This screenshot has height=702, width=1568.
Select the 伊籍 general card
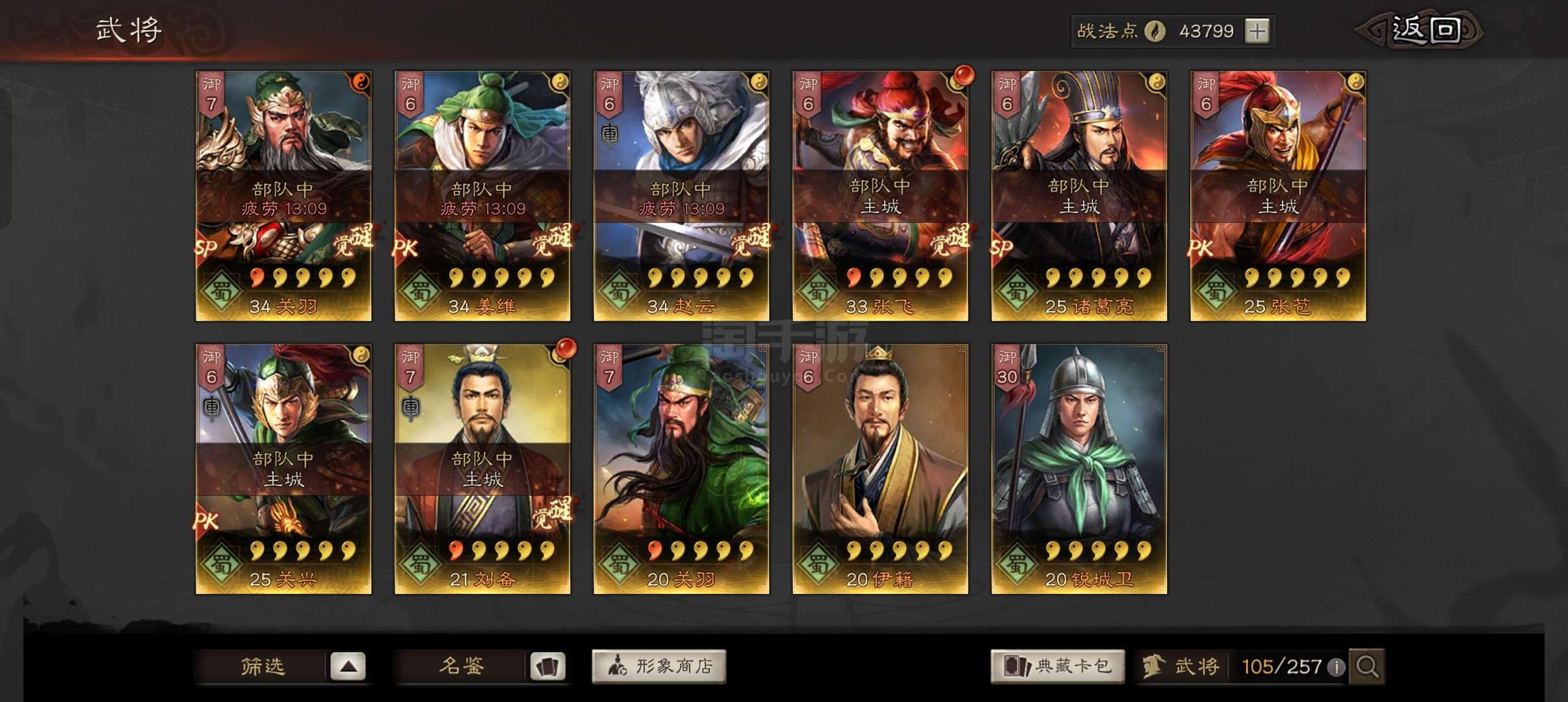[880, 469]
